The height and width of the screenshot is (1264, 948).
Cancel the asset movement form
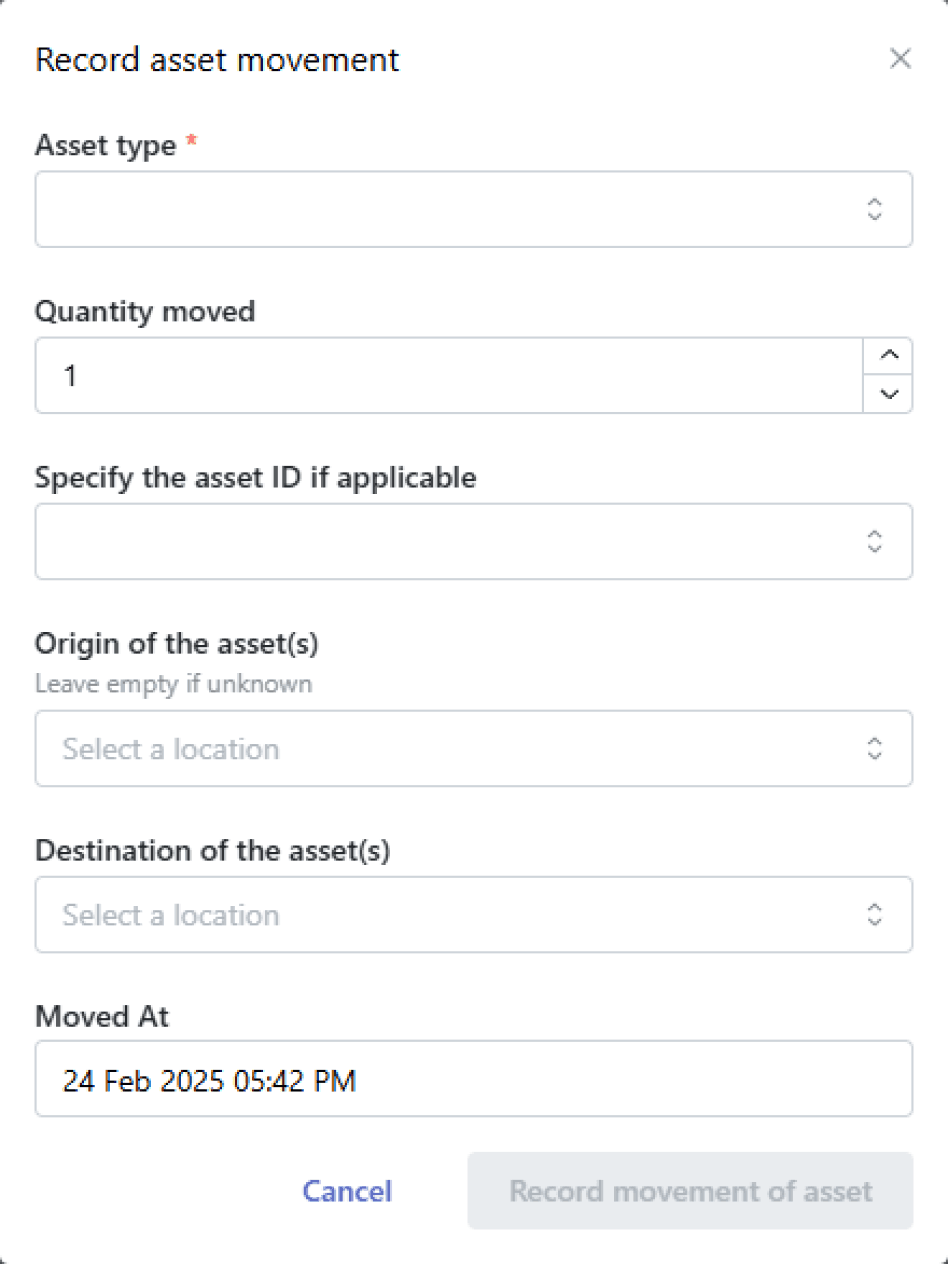[347, 1191]
